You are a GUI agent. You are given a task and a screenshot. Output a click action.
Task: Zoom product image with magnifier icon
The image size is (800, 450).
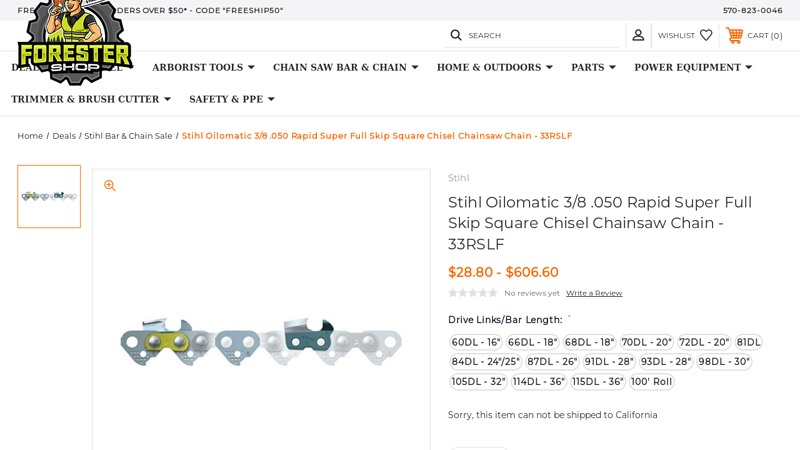coord(110,186)
